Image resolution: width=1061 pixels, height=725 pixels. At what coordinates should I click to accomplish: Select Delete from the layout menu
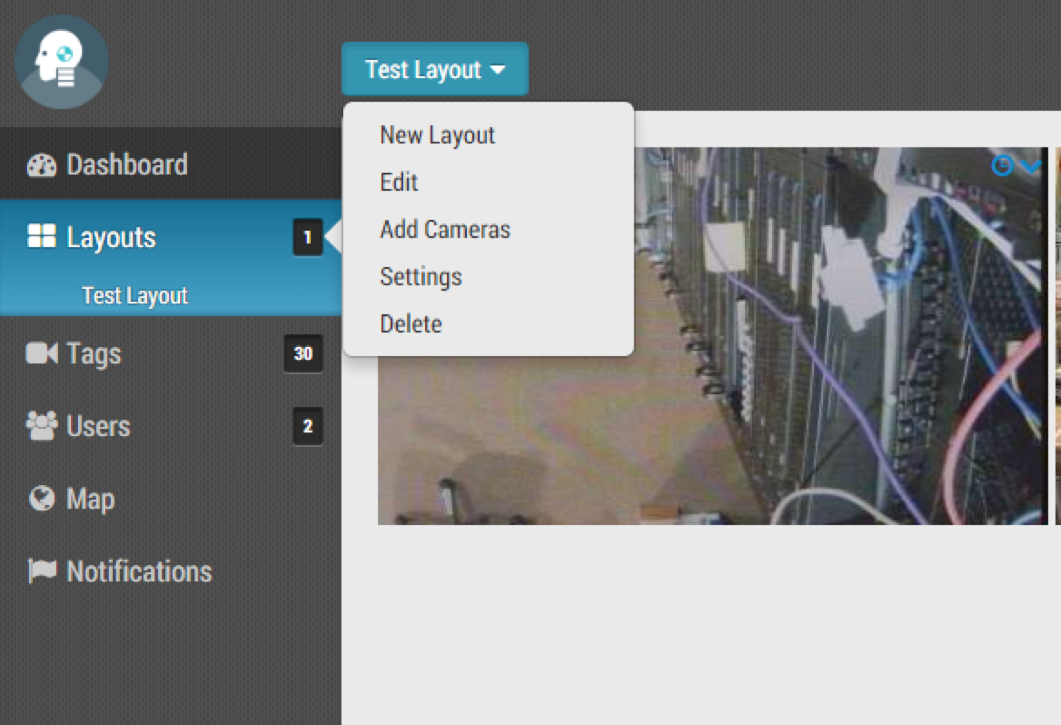410,323
